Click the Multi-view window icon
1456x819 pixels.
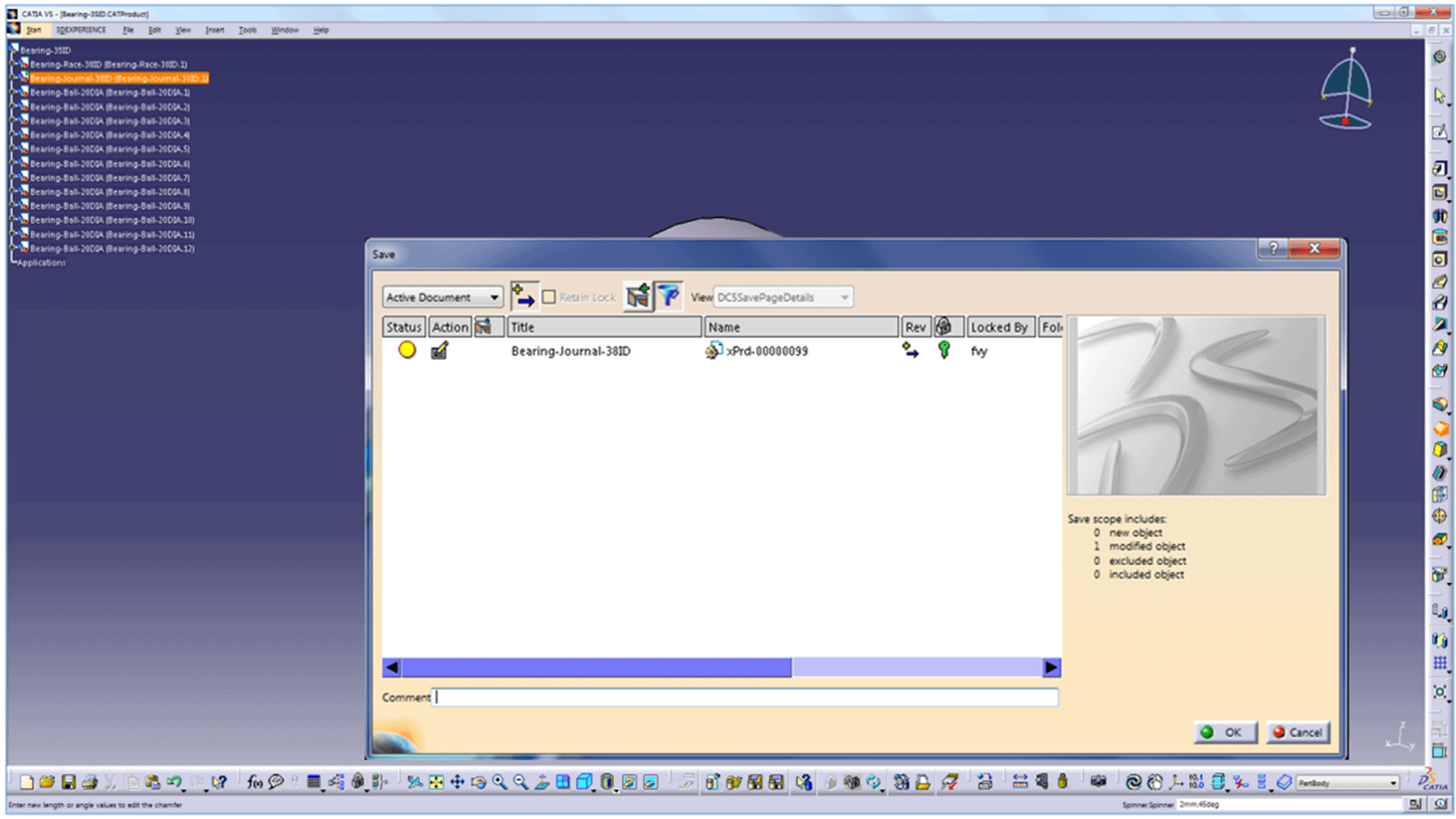(563, 782)
